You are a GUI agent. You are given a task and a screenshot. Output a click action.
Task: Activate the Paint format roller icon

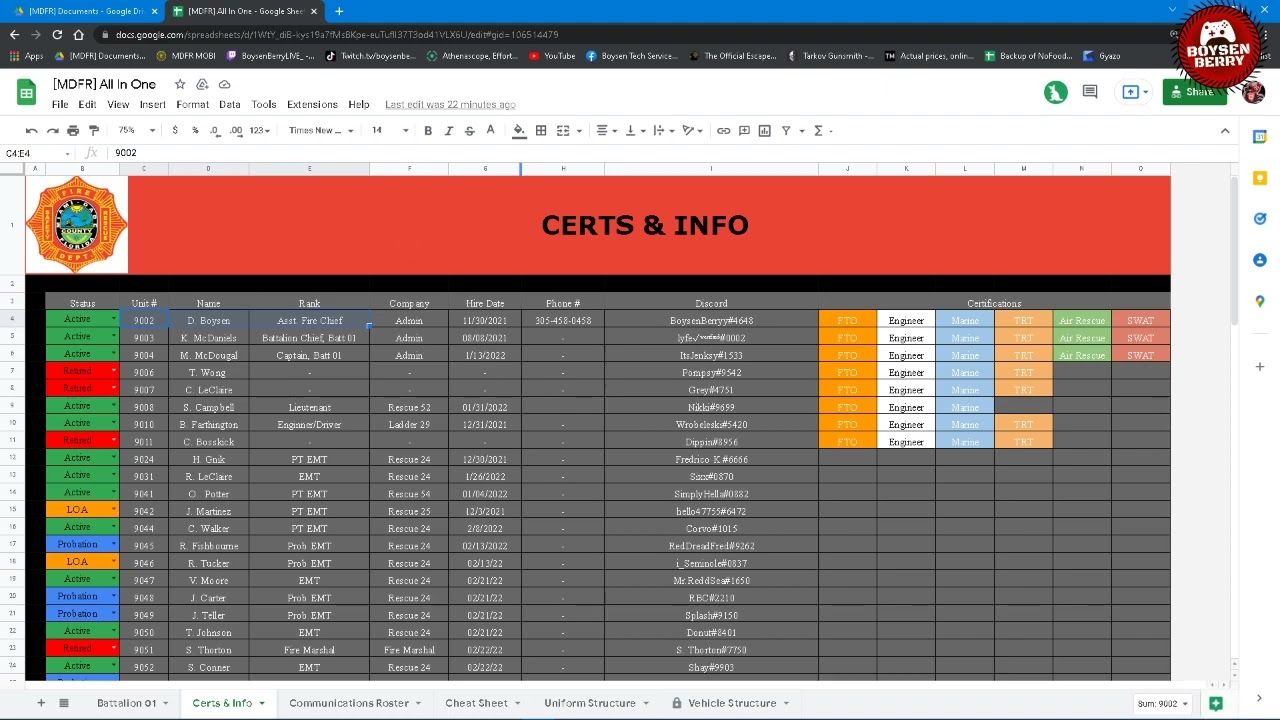[x=94, y=131]
